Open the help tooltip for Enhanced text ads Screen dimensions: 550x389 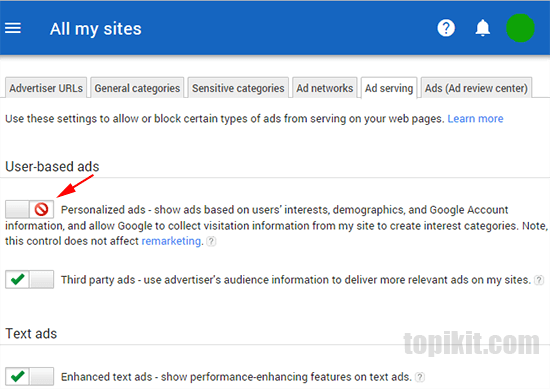click(x=420, y=377)
